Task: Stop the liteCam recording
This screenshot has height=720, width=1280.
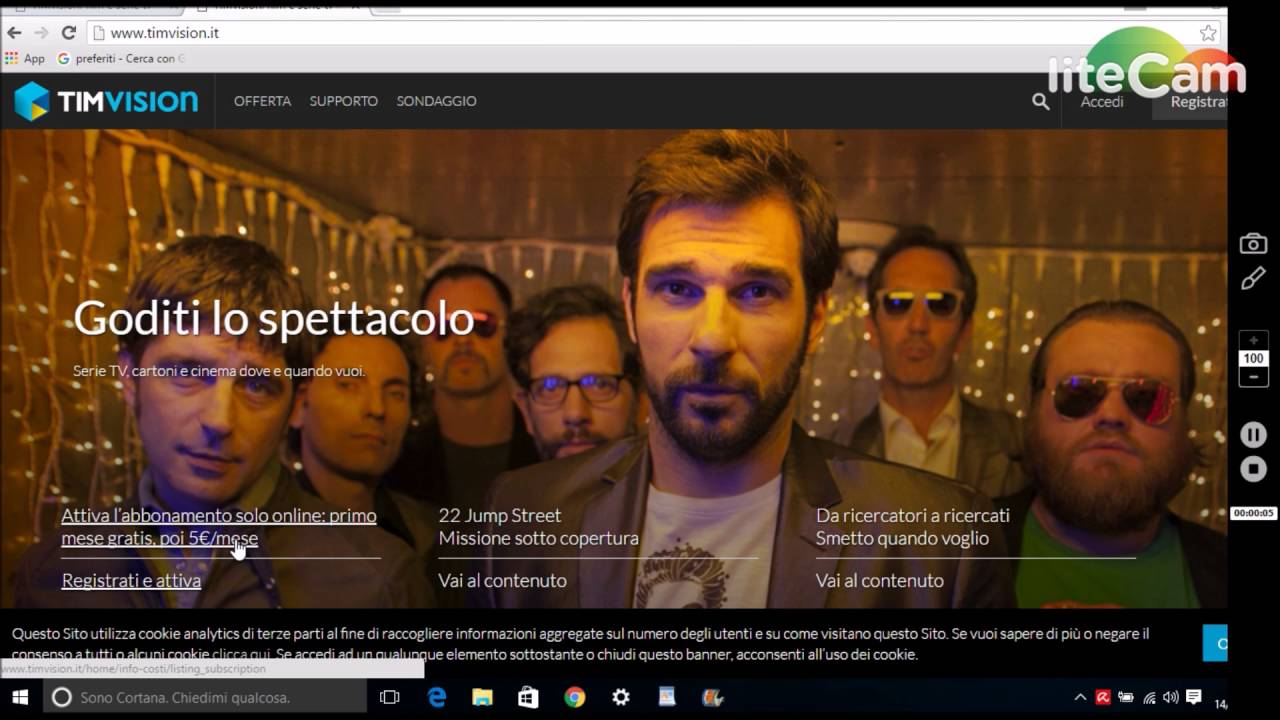Action: (x=1253, y=469)
